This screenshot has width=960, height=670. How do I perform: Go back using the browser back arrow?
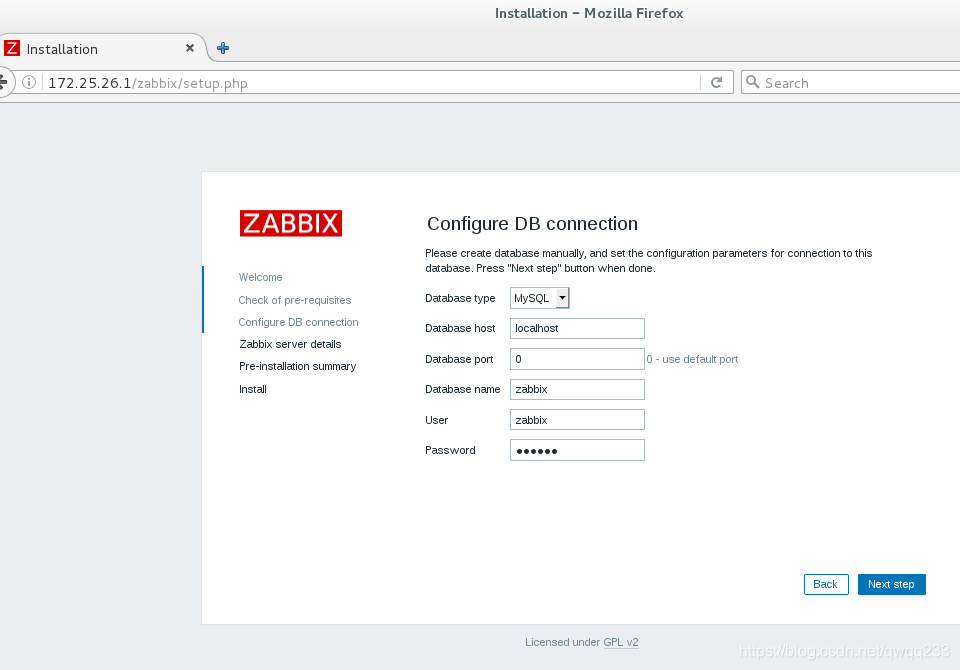[3, 82]
